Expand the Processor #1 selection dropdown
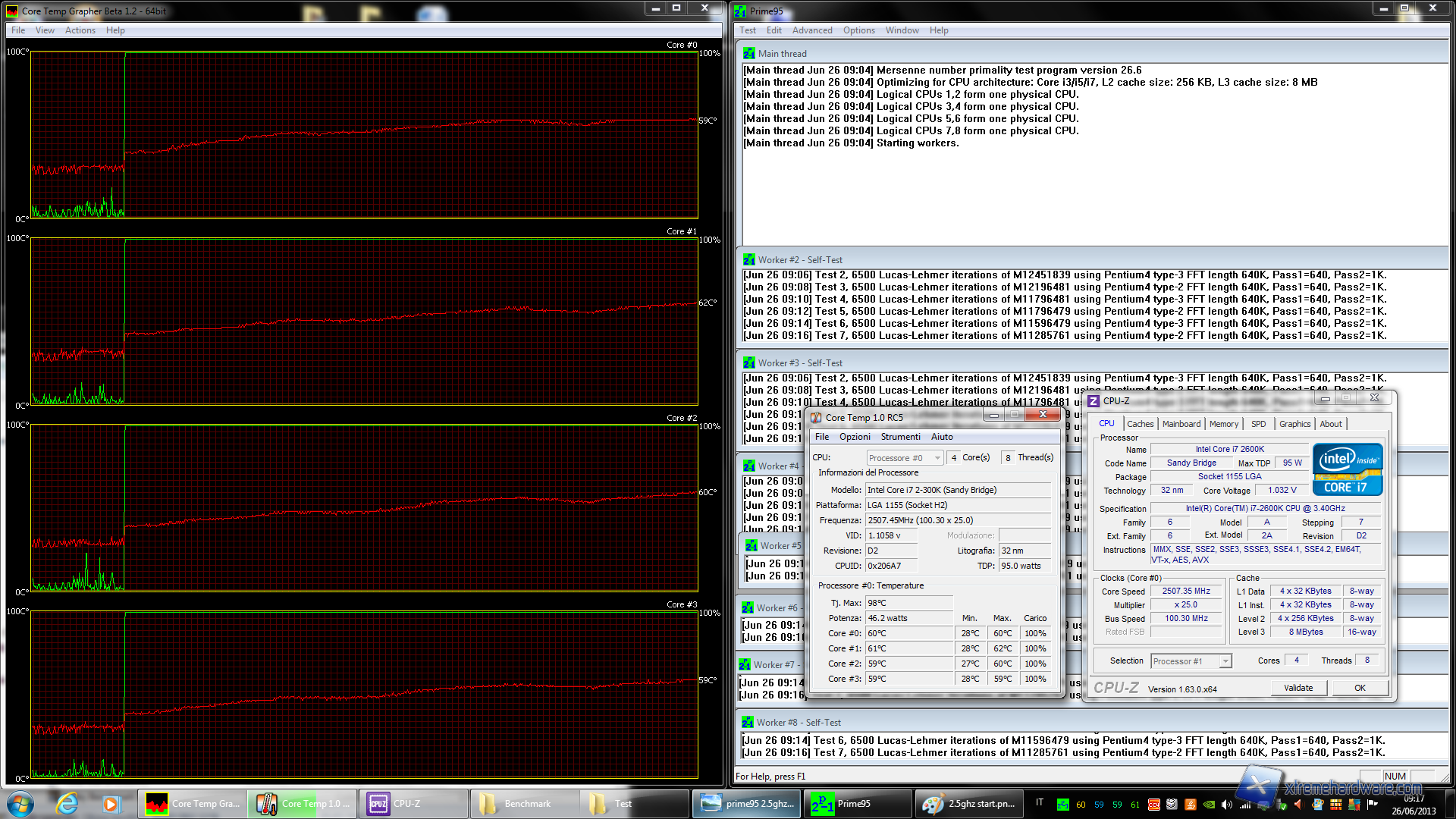Viewport: 1456px width, 819px height. click(1191, 661)
